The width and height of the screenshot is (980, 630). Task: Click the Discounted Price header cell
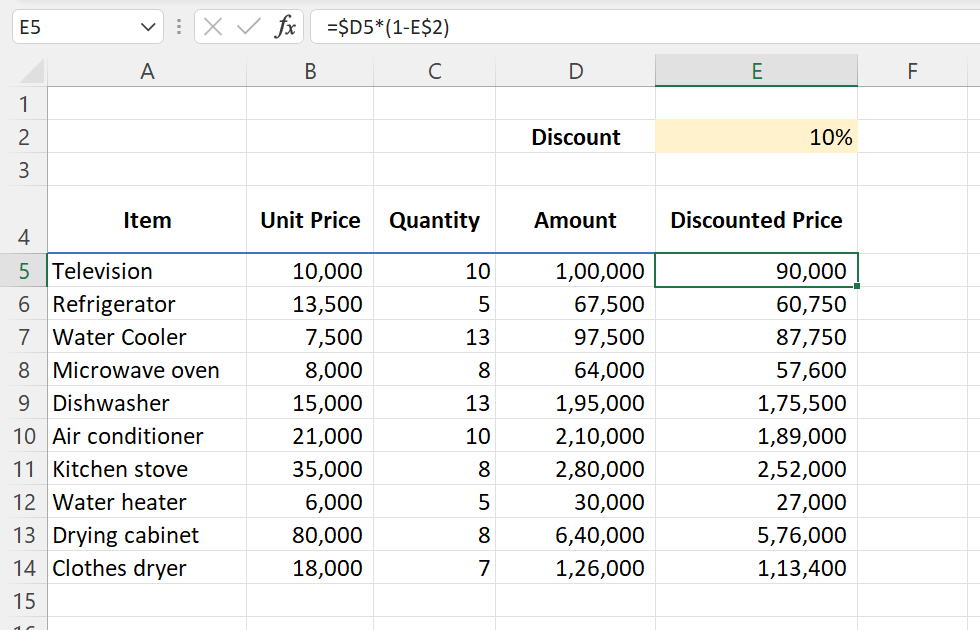[756, 220]
